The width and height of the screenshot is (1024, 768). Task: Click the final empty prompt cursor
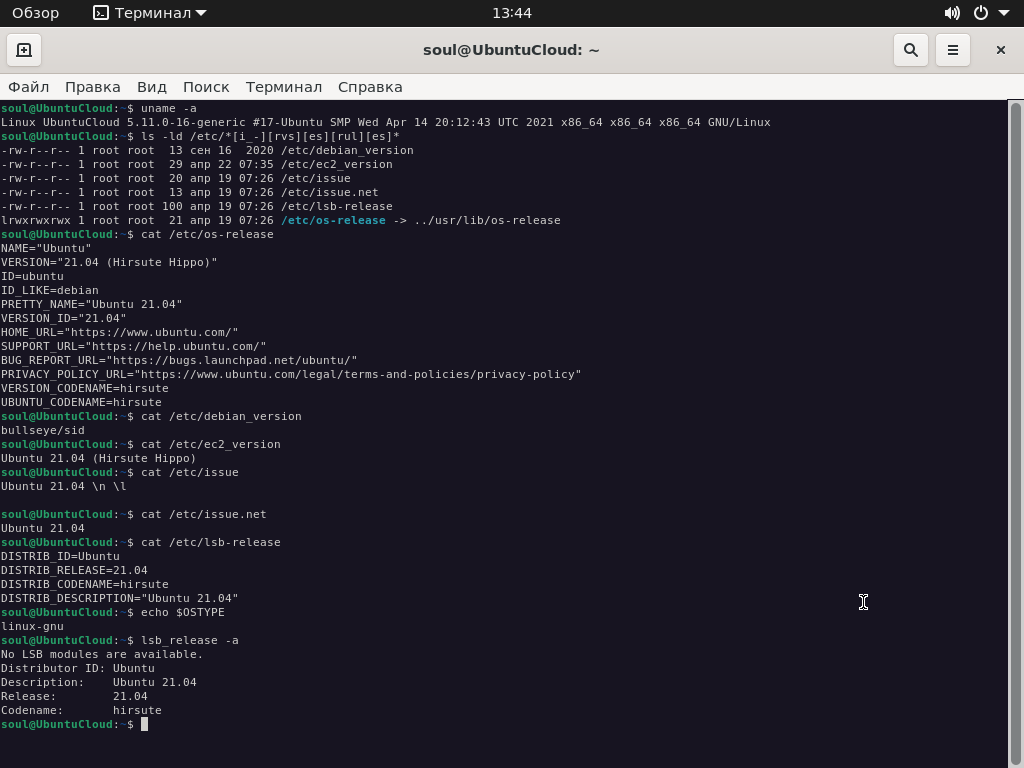coord(144,724)
